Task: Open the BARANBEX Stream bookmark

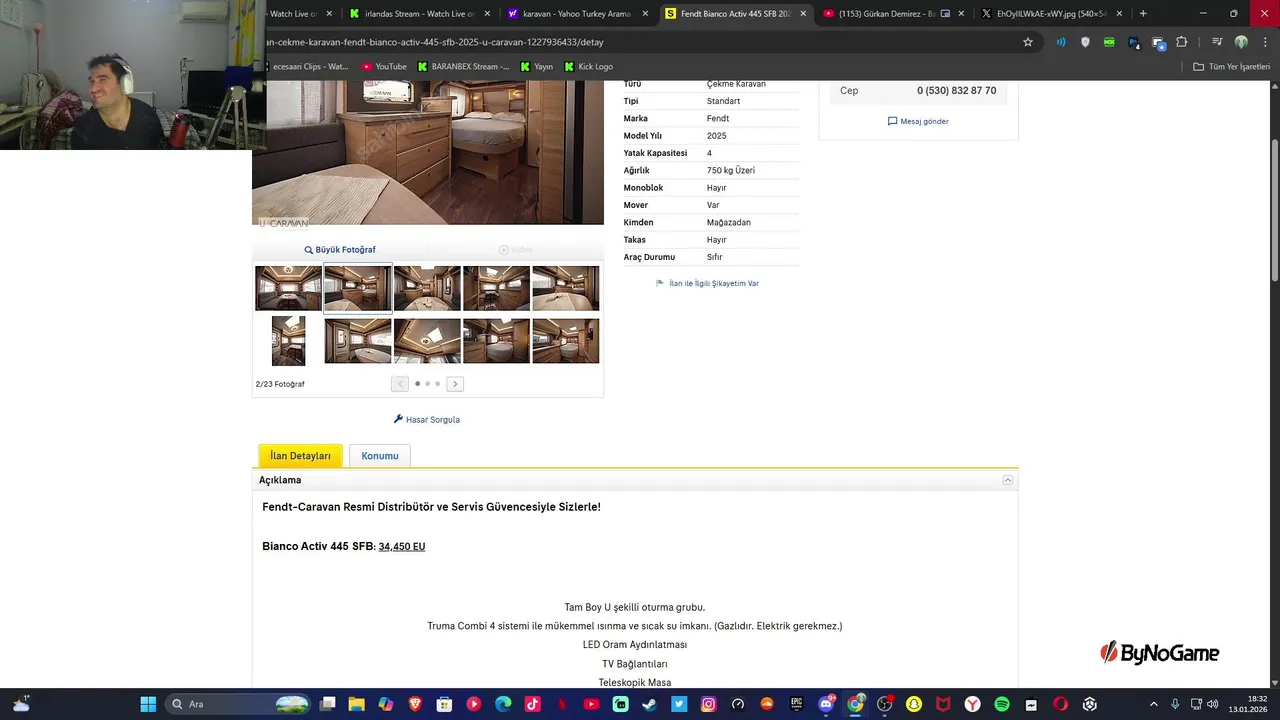Action: [x=463, y=67]
